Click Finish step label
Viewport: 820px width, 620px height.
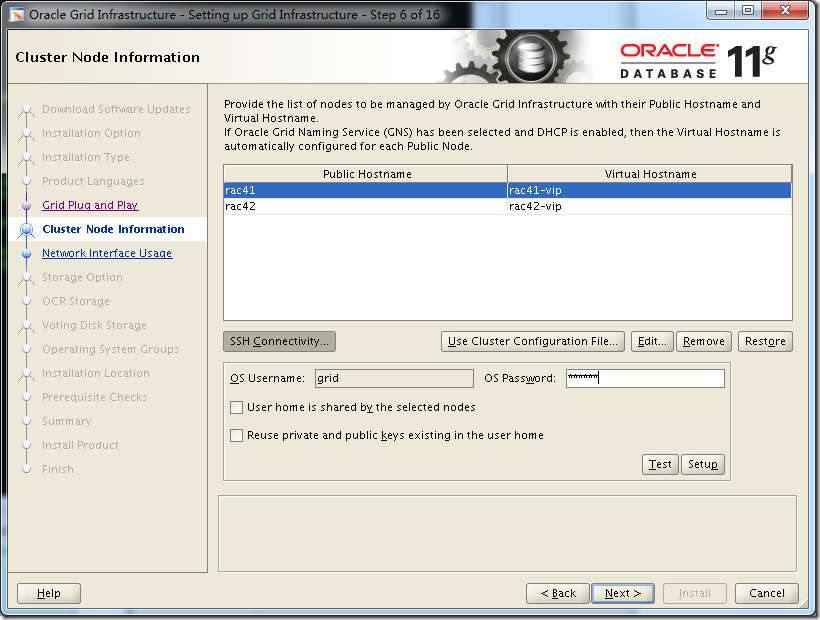58,469
